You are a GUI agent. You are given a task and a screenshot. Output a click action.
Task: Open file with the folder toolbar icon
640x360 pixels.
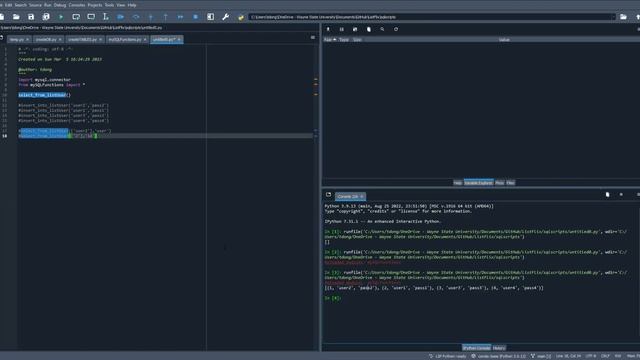(16, 17)
